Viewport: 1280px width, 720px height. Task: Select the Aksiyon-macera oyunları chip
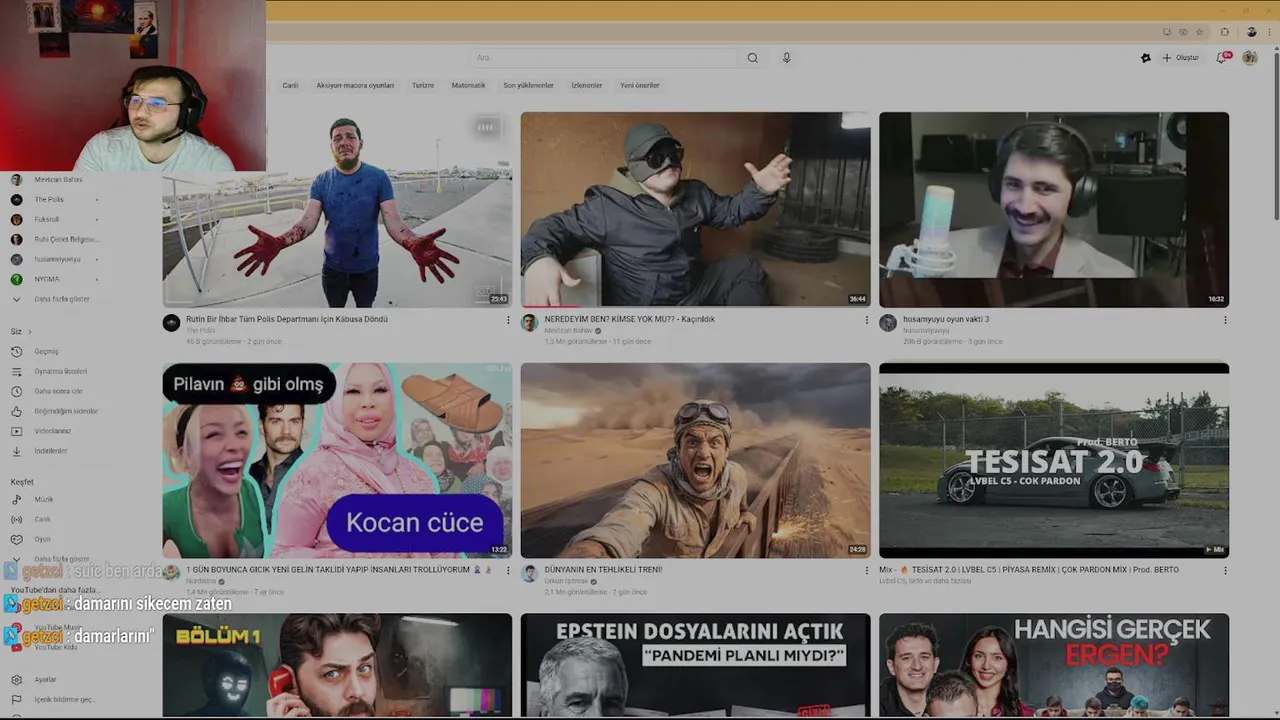click(355, 85)
